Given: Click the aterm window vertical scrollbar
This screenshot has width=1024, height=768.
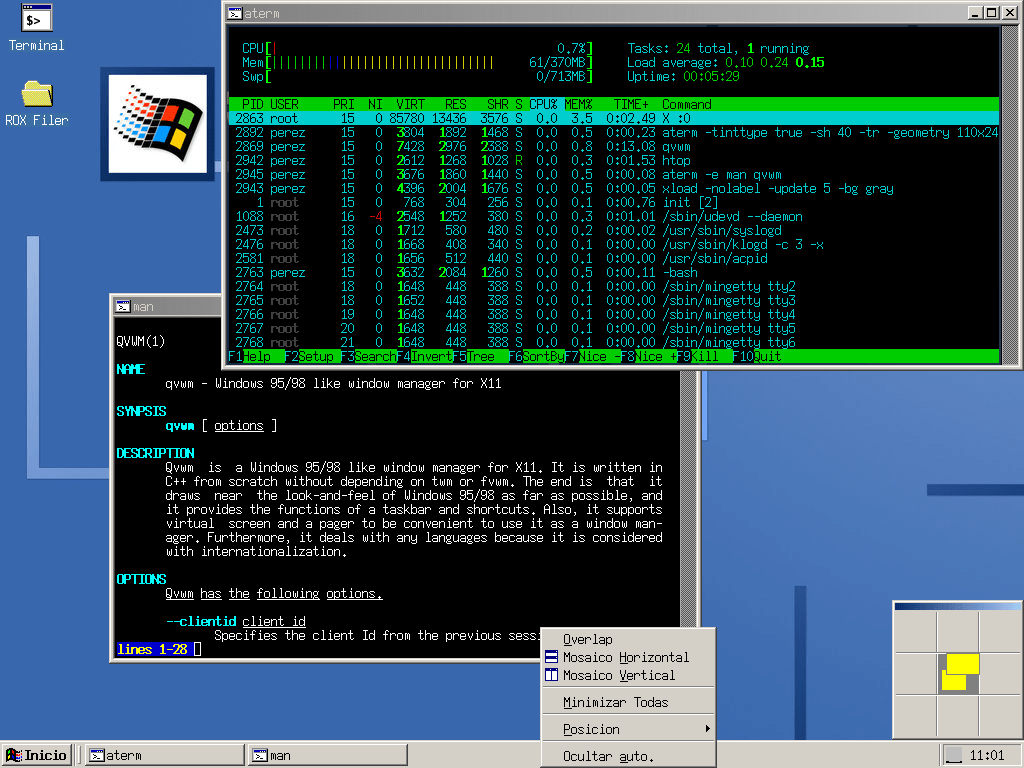Looking at the screenshot, I should pyautogui.click(x=1010, y=195).
